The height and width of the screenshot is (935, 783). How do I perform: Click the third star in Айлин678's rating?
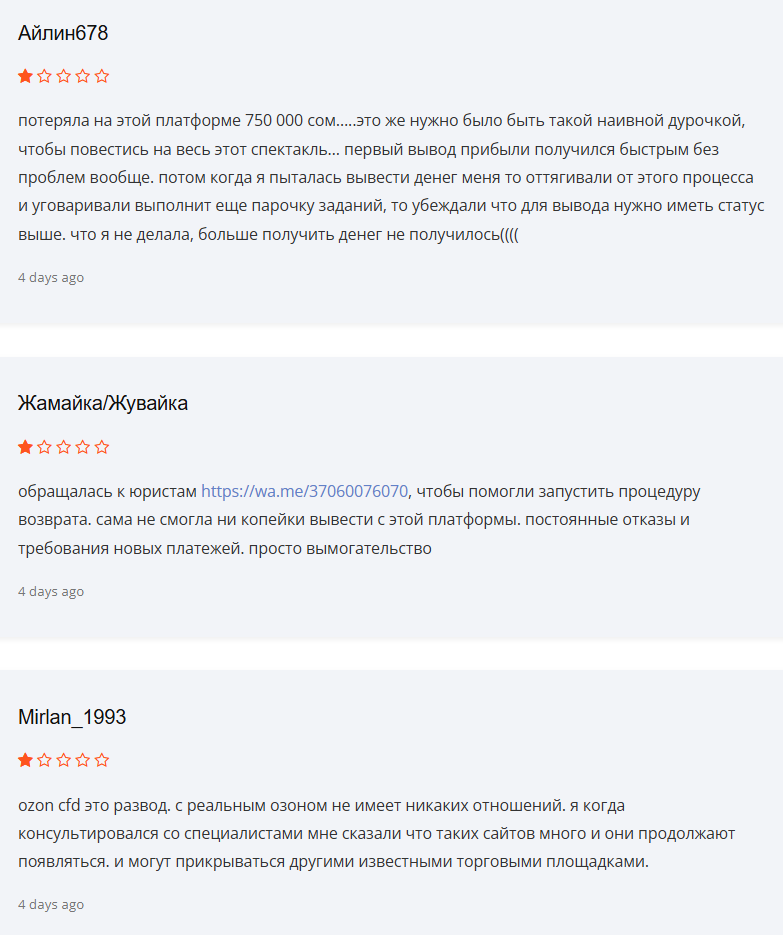coord(64,76)
